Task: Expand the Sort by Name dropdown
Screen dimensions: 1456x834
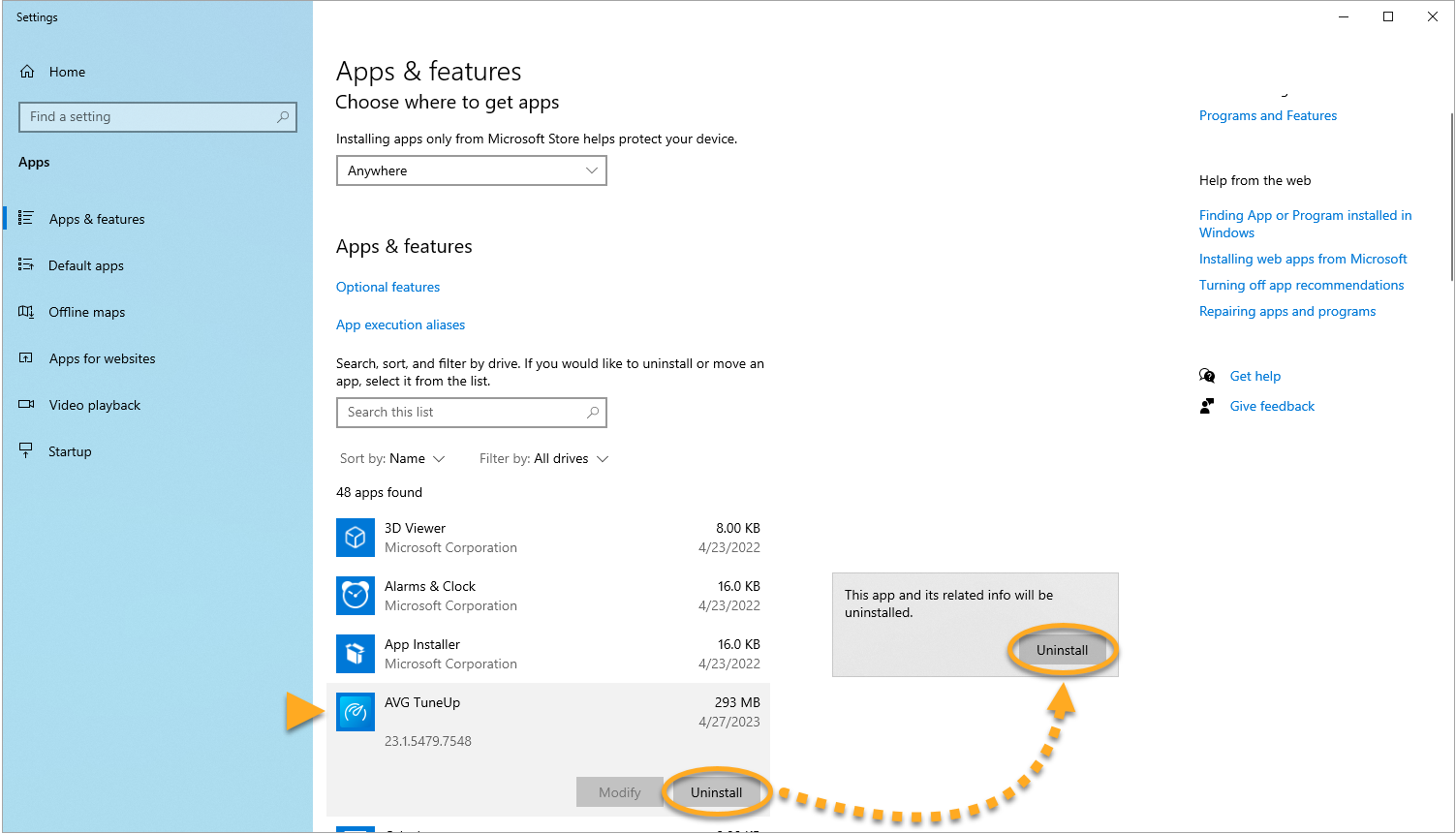Action: click(x=392, y=459)
